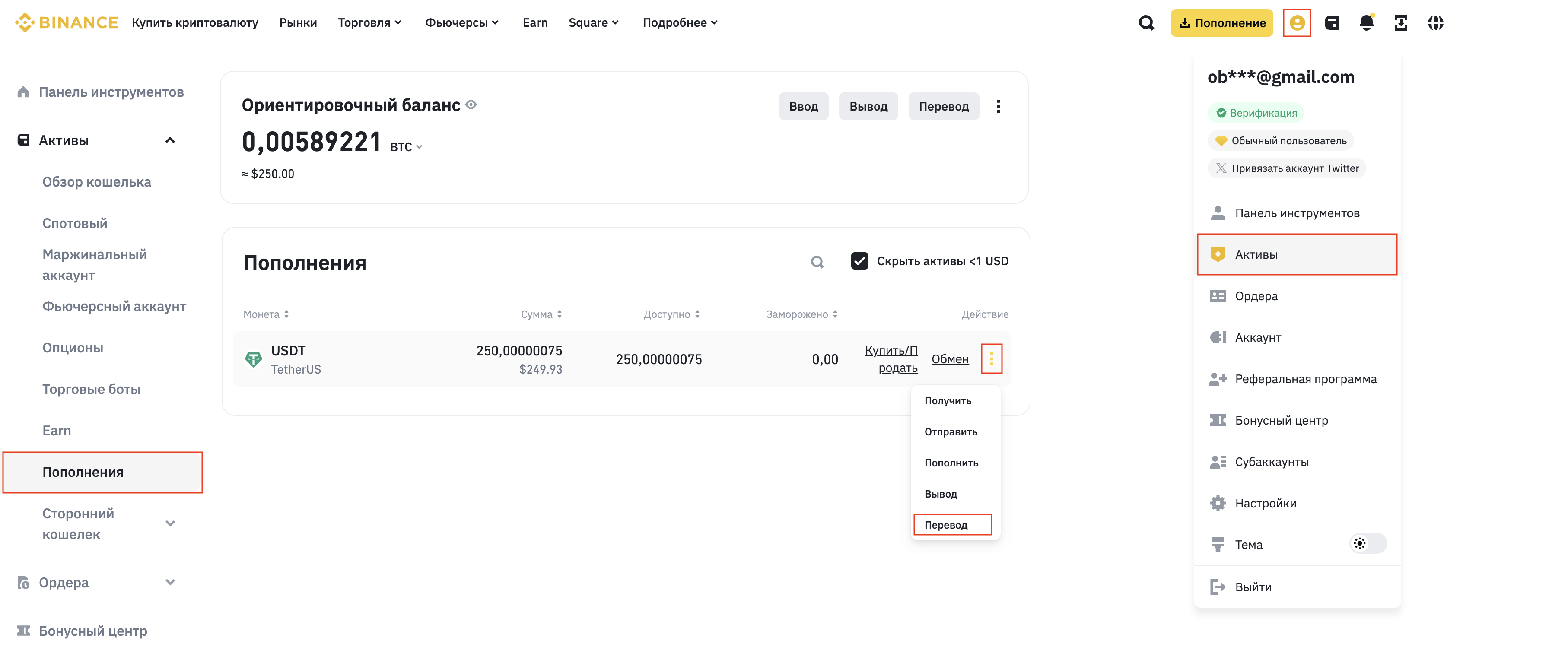Select Получить from the context menu

tap(948, 400)
